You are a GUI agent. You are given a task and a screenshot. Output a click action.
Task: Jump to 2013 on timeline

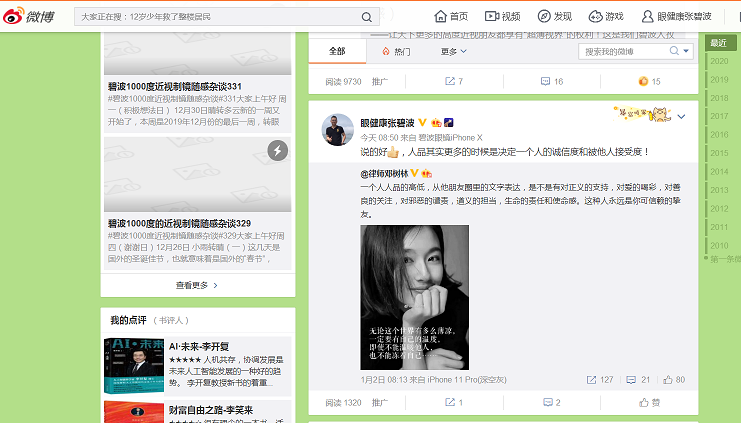[719, 190]
